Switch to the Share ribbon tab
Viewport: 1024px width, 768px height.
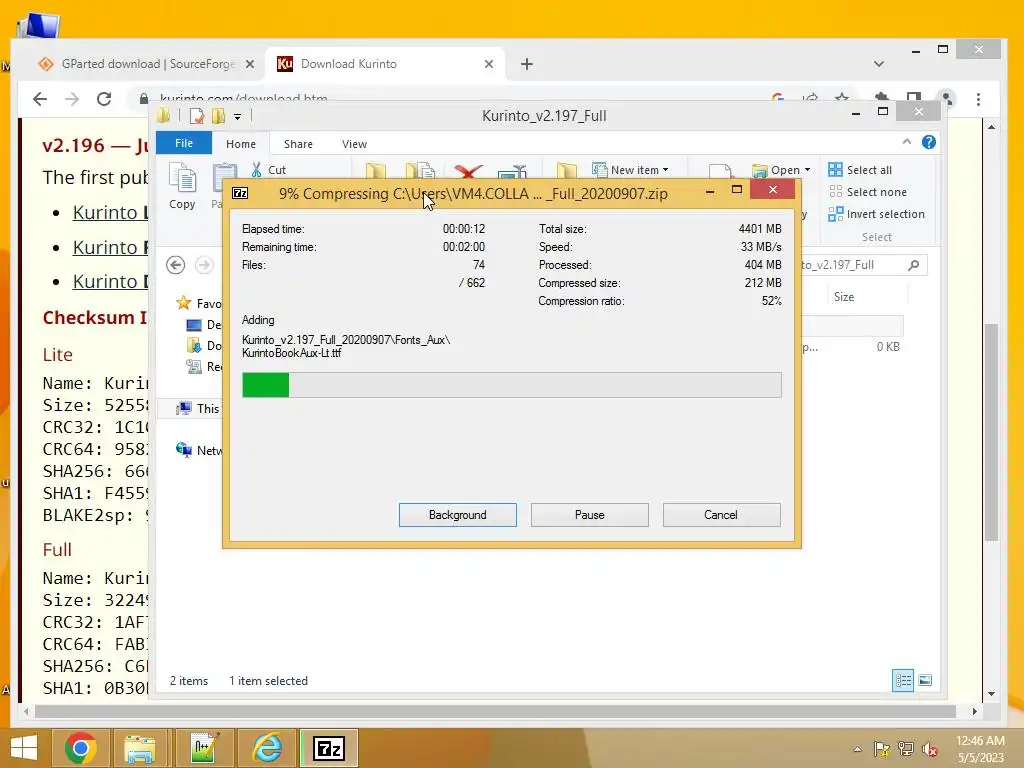(298, 144)
